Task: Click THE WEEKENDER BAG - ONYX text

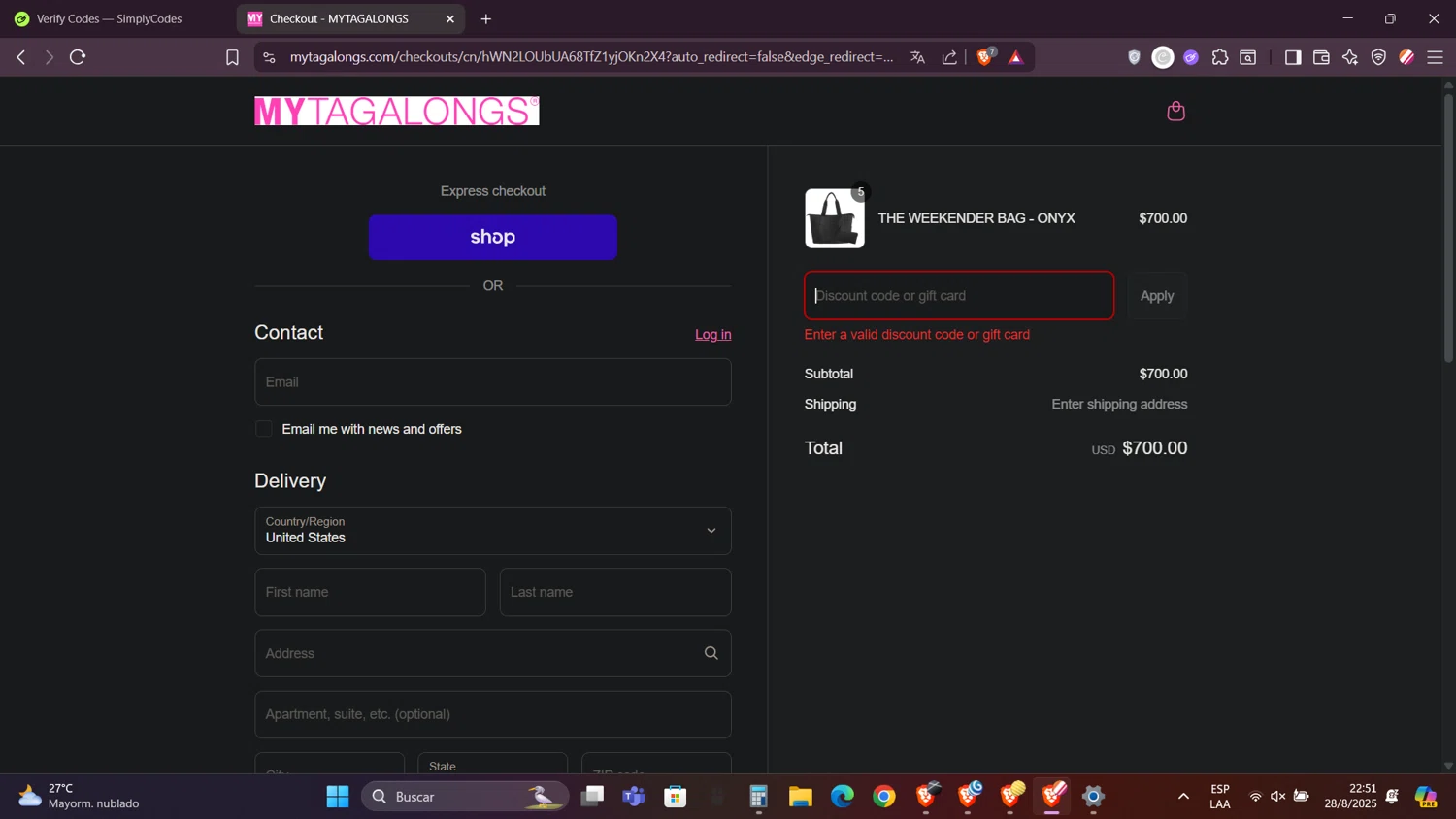Action: [x=976, y=218]
